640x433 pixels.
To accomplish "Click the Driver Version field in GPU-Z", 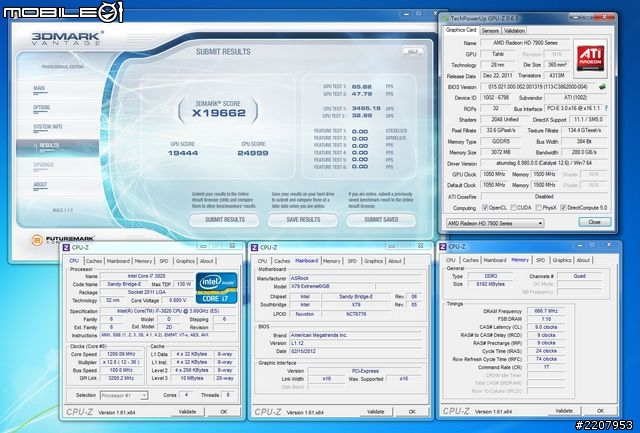I will tap(543, 163).
